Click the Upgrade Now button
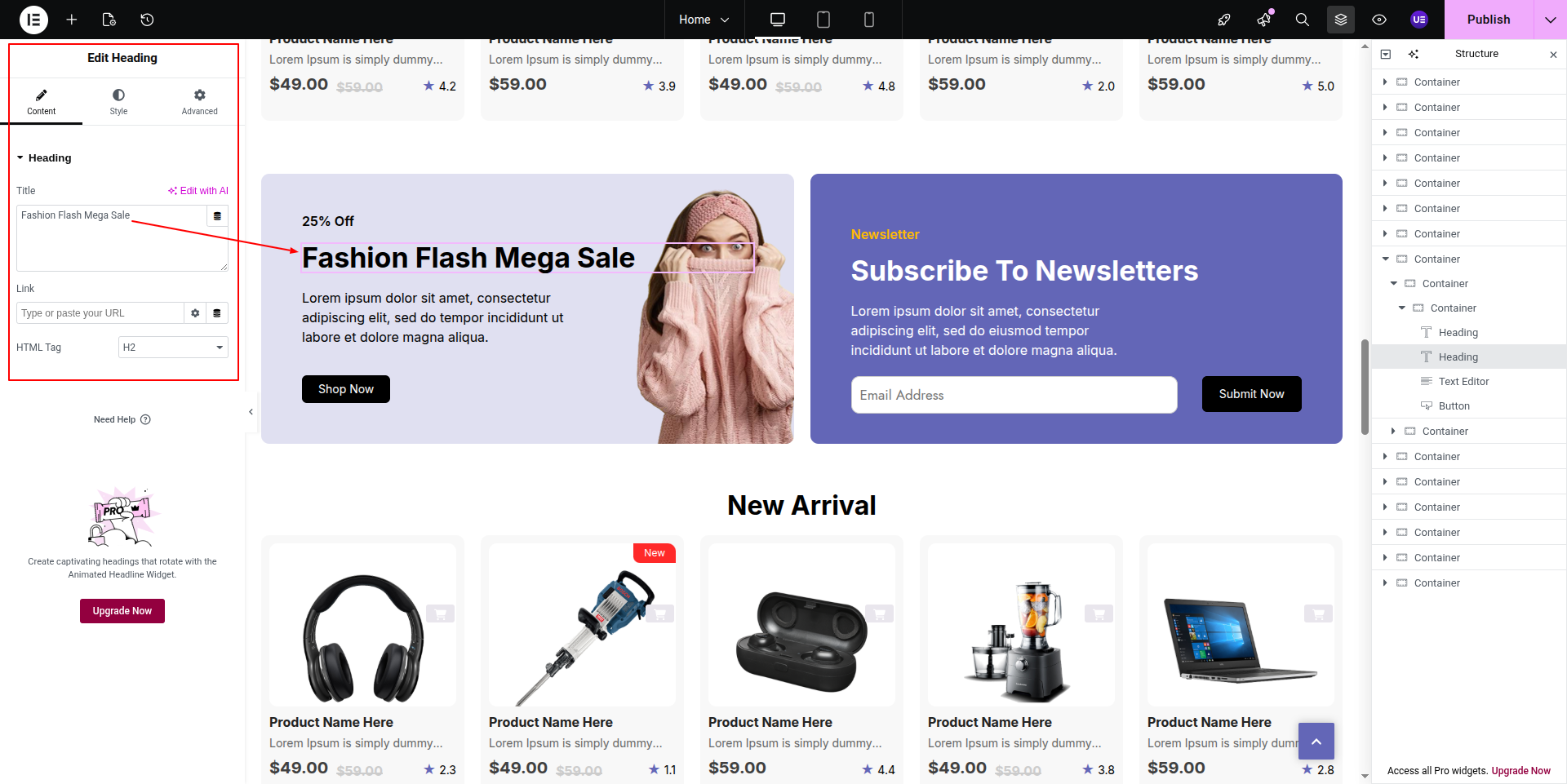 122,611
